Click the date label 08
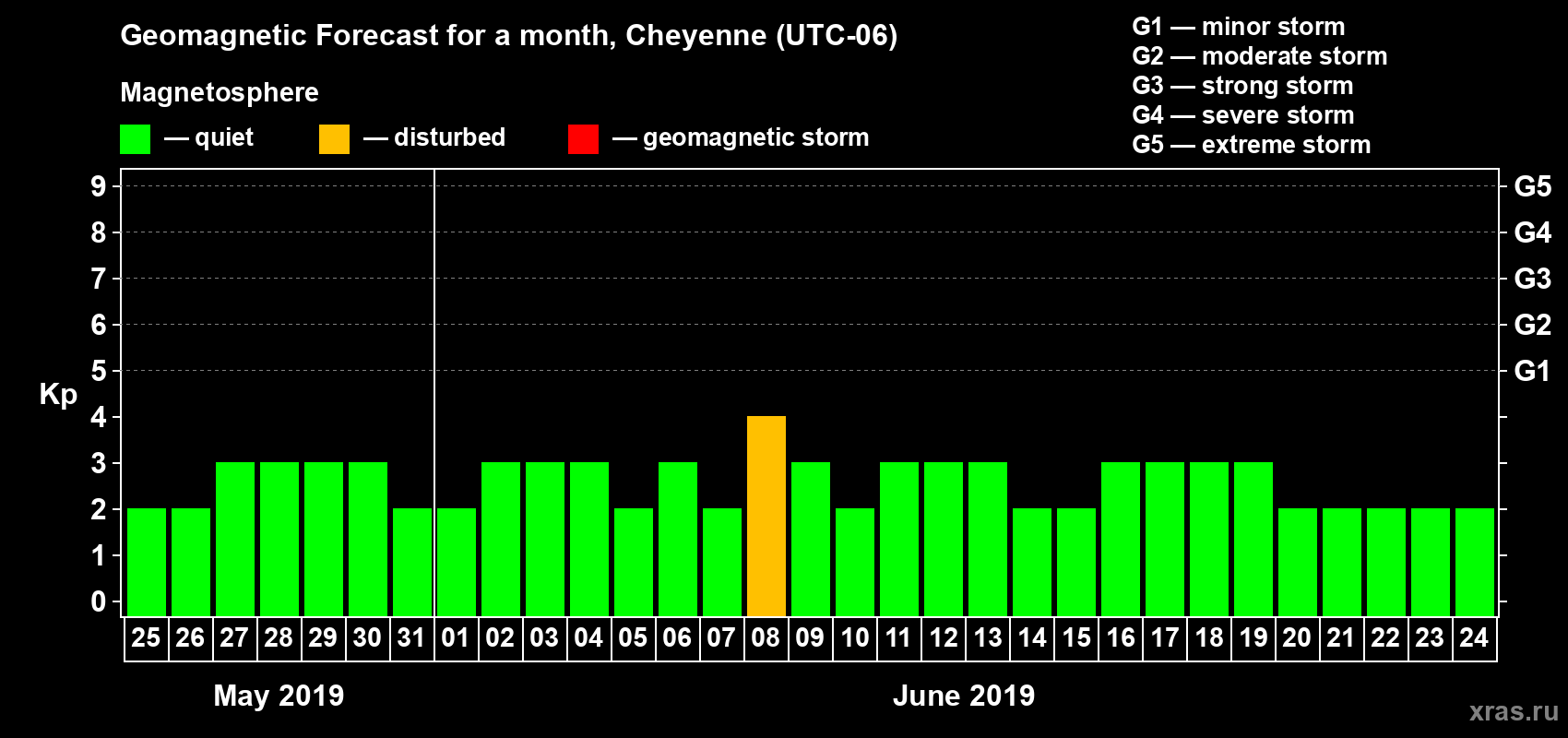 766,637
